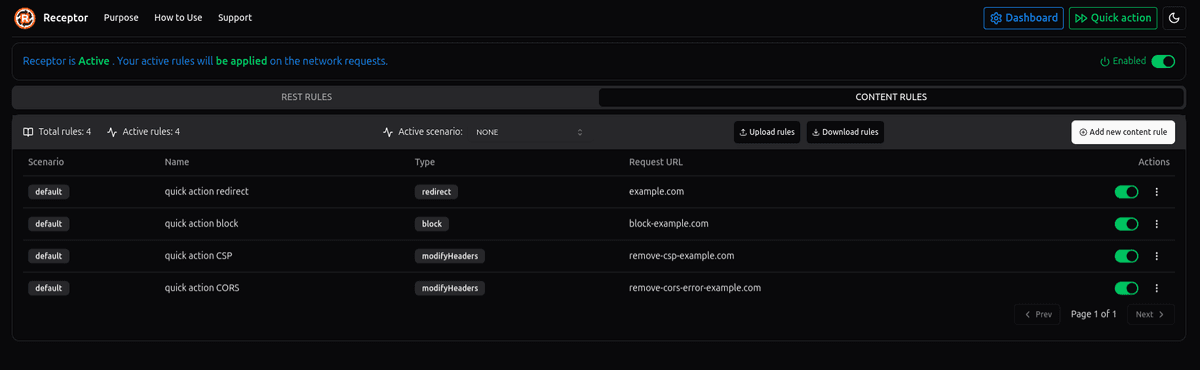Click the example.com request URL
The width and height of the screenshot is (1200, 370).
click(657, 192)
